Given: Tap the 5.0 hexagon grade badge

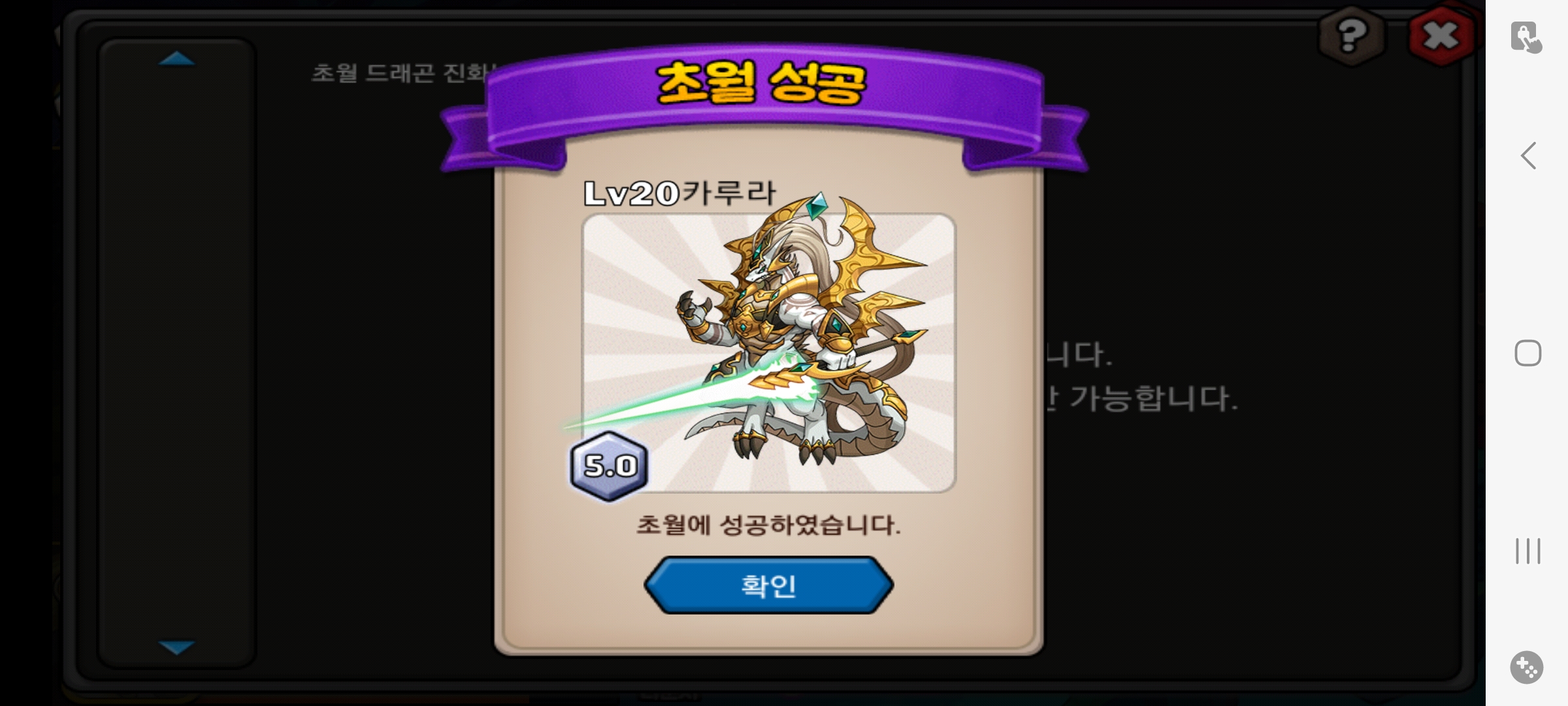Looking at the screenshot, I should click(x=610, y=466).
